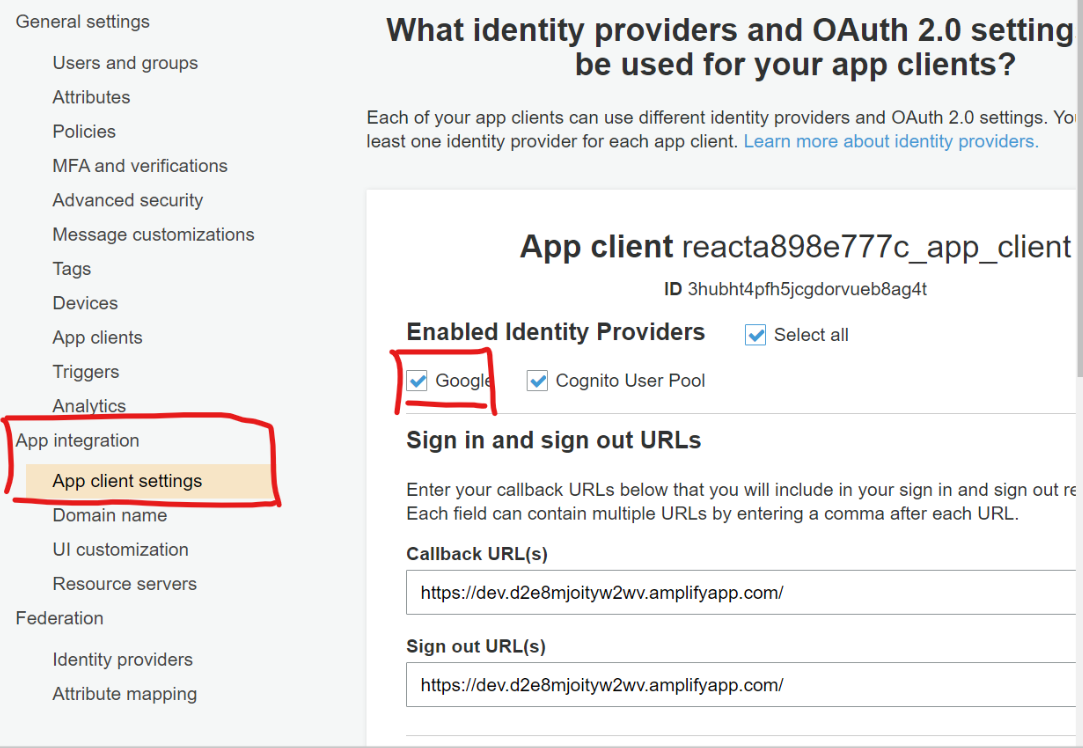Open the Domain name page
The height and width of the screenshot is (748, 1083).
pyautogui.click(x=110, y=515)
